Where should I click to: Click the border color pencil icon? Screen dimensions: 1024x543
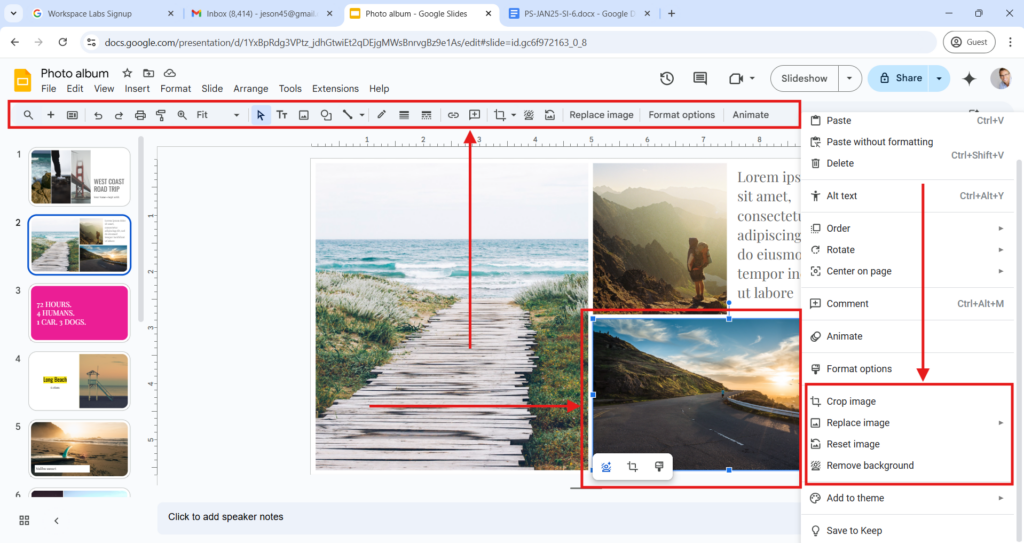381,115
